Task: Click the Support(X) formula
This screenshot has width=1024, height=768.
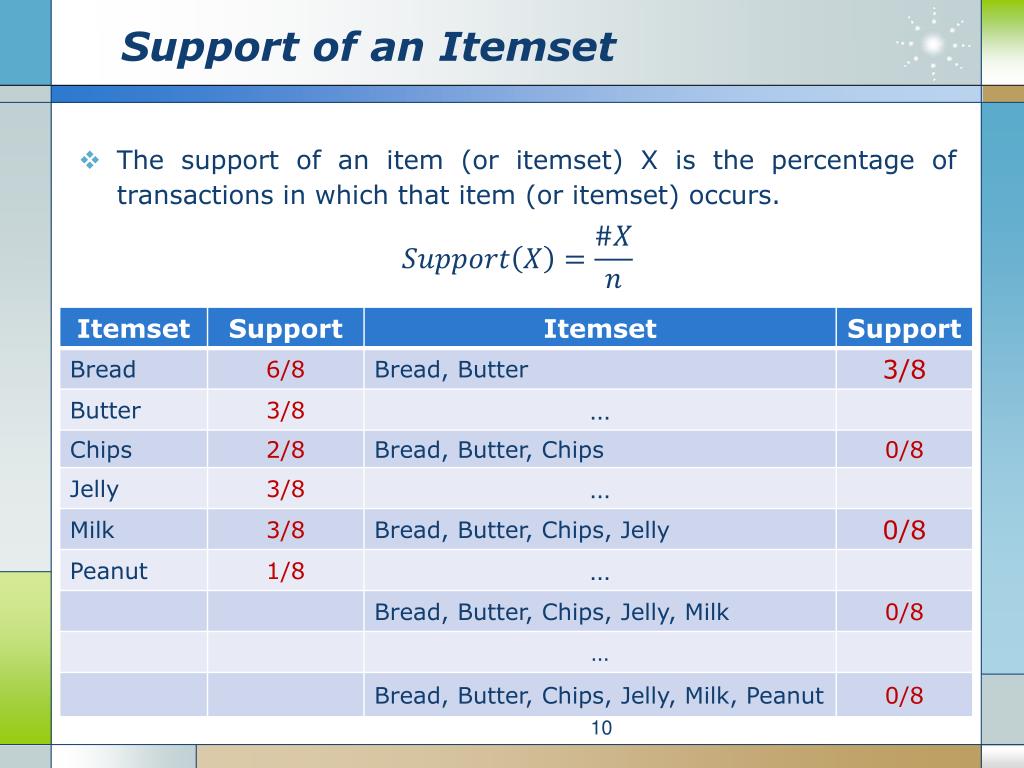Action: pyautogui.click(x=517, y=257)
